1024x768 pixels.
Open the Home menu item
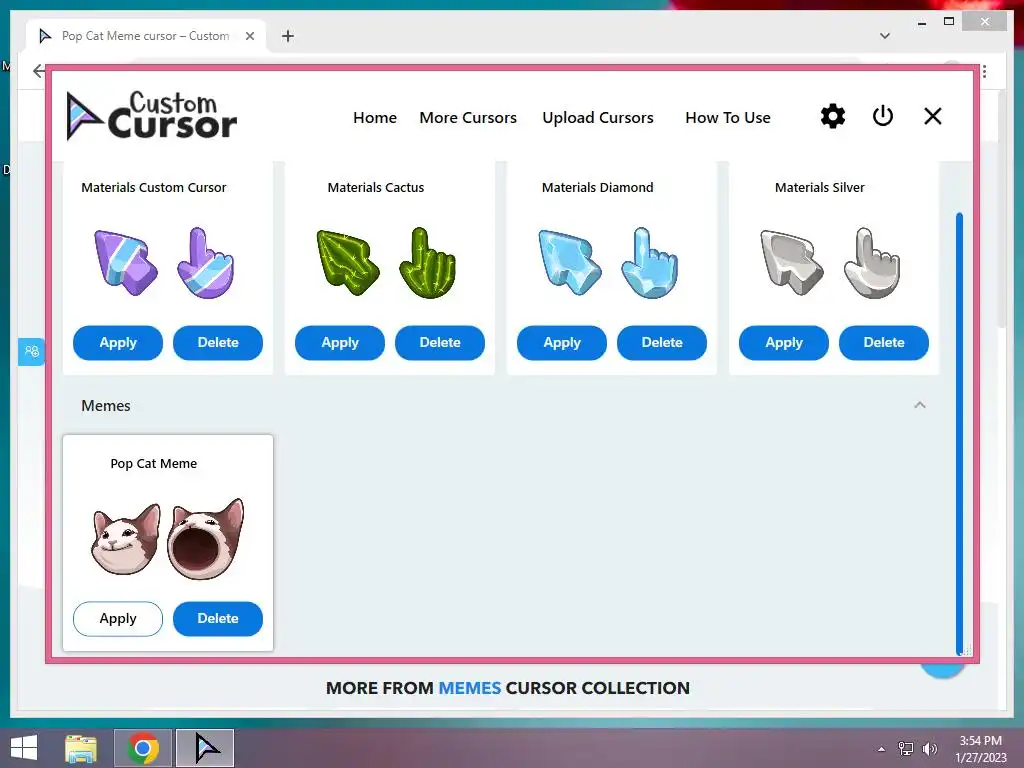click(375, 118)
